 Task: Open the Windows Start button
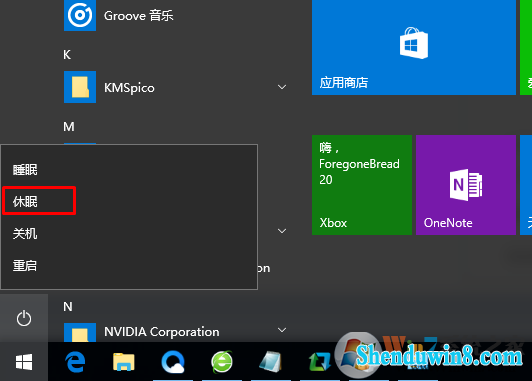click(x=24, y=362)
